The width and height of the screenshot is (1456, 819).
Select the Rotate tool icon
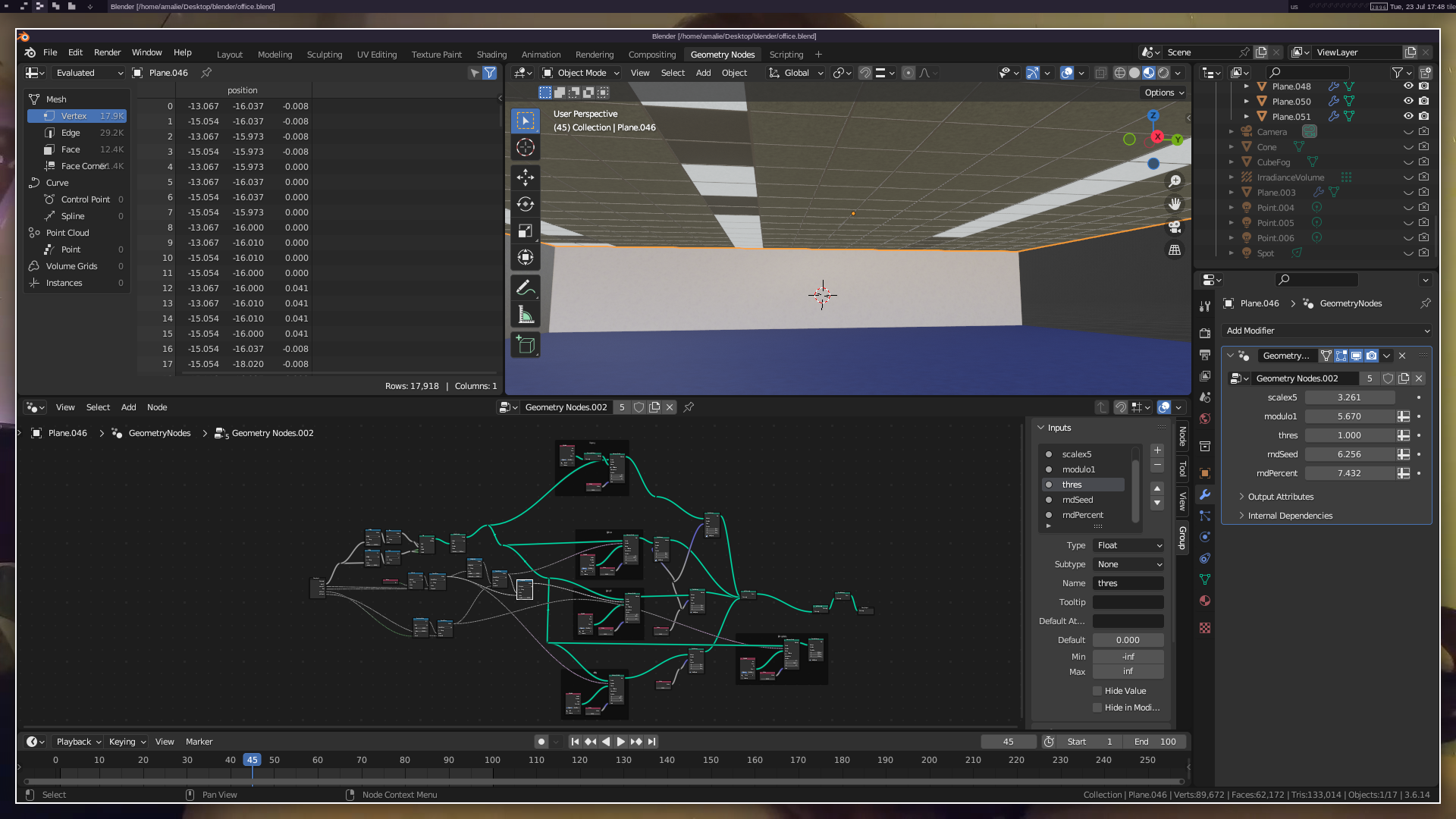click(526, 204)
